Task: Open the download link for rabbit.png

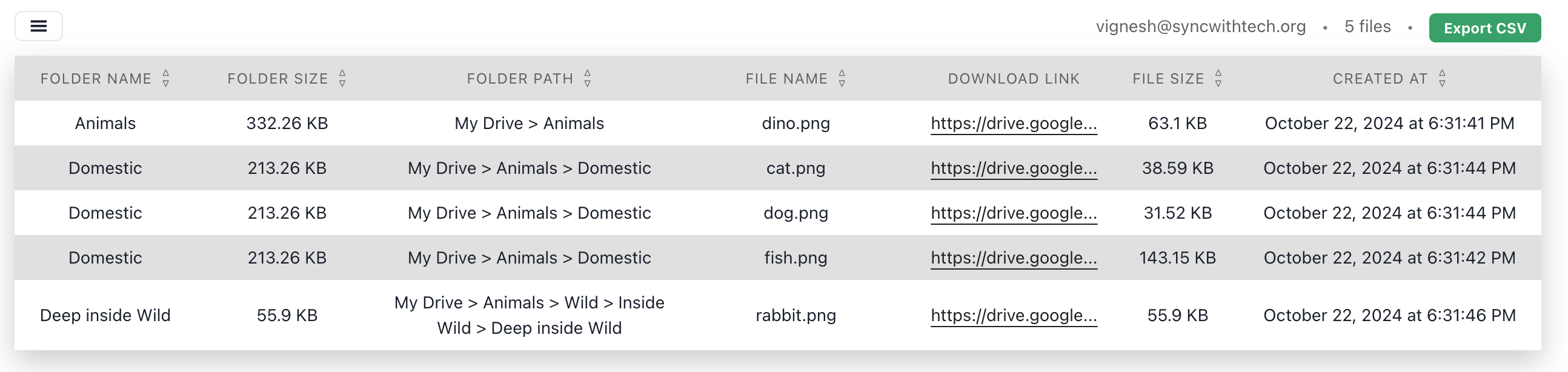Action: (1014, 316)
